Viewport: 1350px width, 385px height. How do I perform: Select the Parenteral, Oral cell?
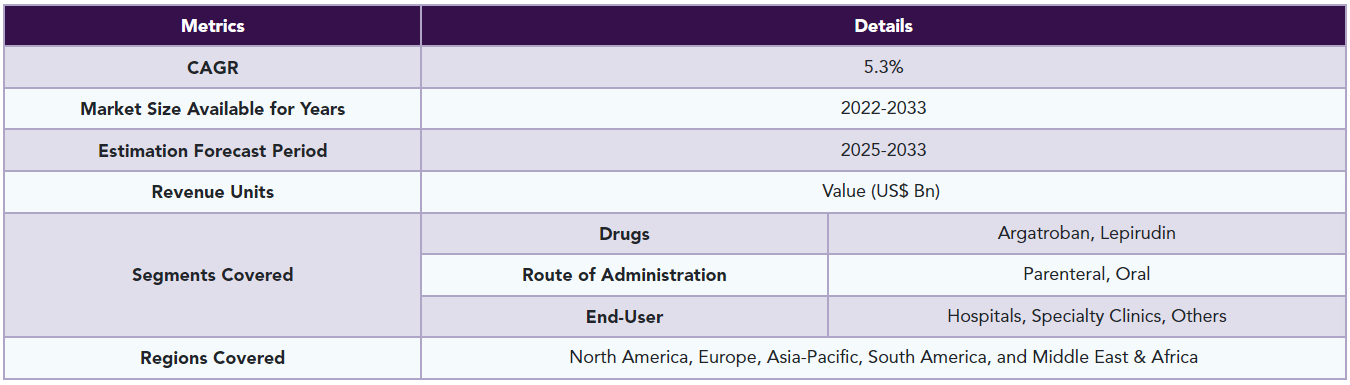pos(1087,275)
